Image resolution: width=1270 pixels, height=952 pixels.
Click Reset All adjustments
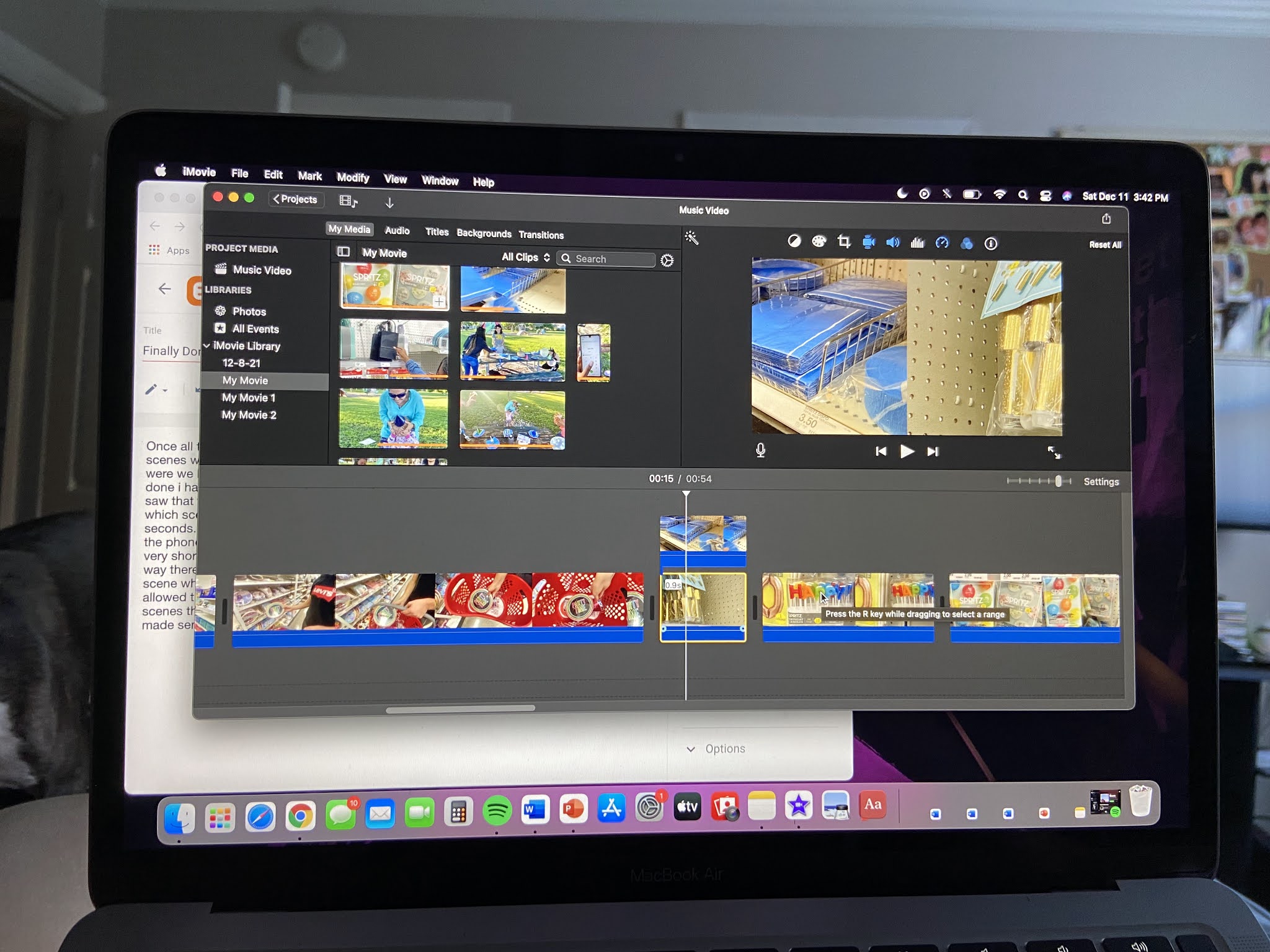pyautogui.click(x=1105, y=245)
